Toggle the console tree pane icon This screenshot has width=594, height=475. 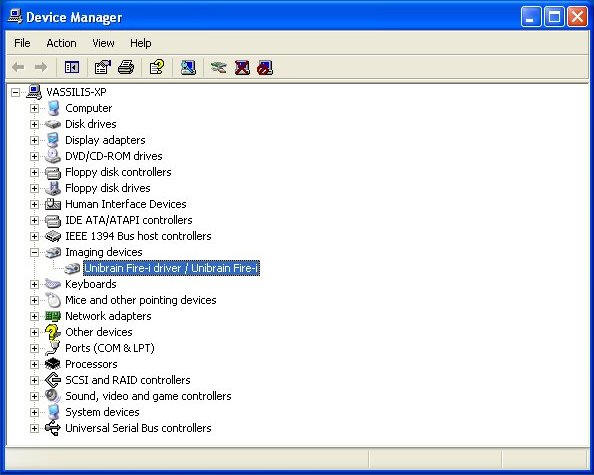[72, 68]
